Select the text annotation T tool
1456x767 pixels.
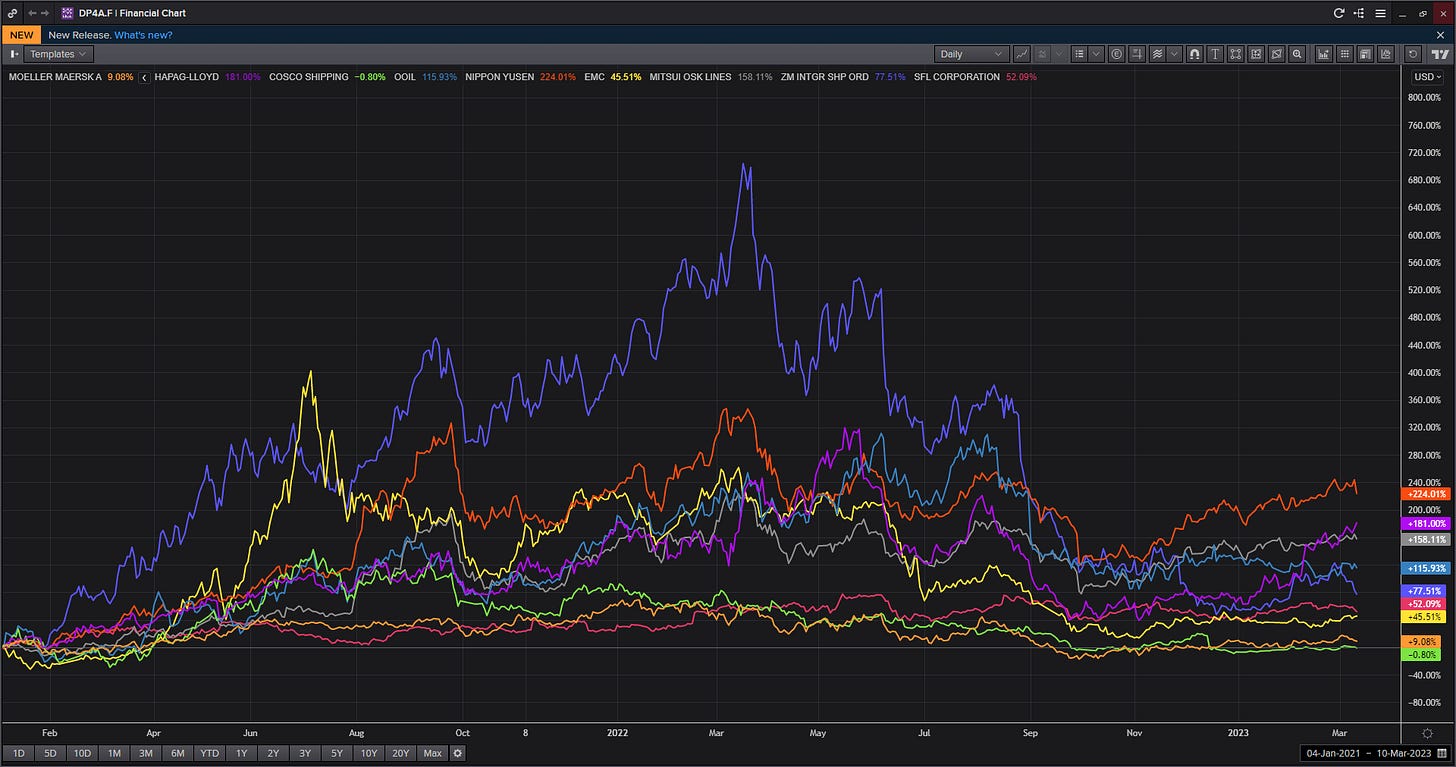click(x=1215, y=54)
